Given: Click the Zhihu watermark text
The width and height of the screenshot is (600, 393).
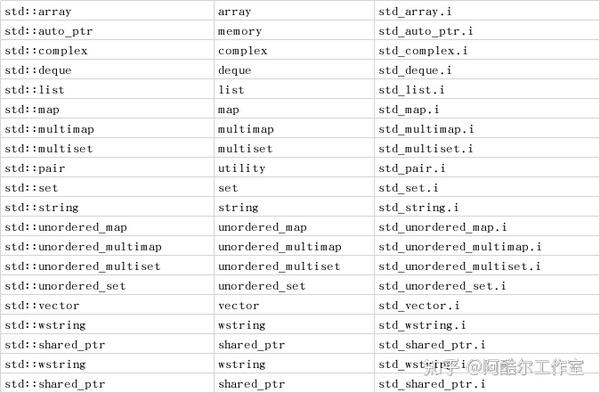Looking at the screenshot, I should point(505,367).
